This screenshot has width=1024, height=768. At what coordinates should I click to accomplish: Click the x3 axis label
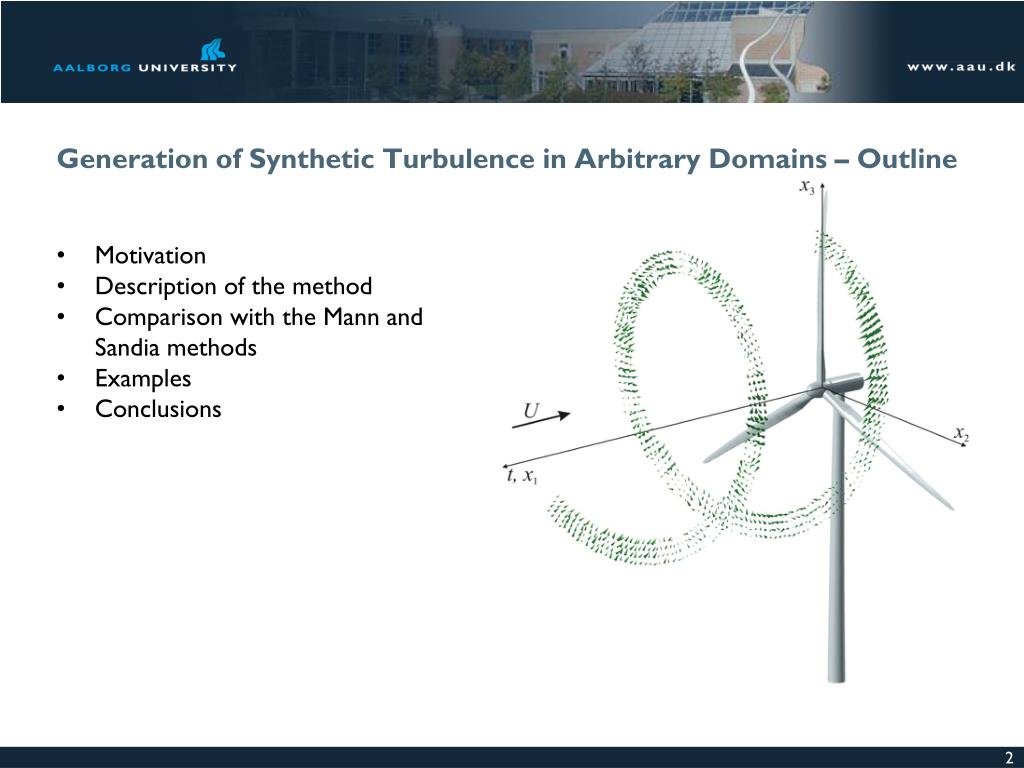click(x=807, y=187)
